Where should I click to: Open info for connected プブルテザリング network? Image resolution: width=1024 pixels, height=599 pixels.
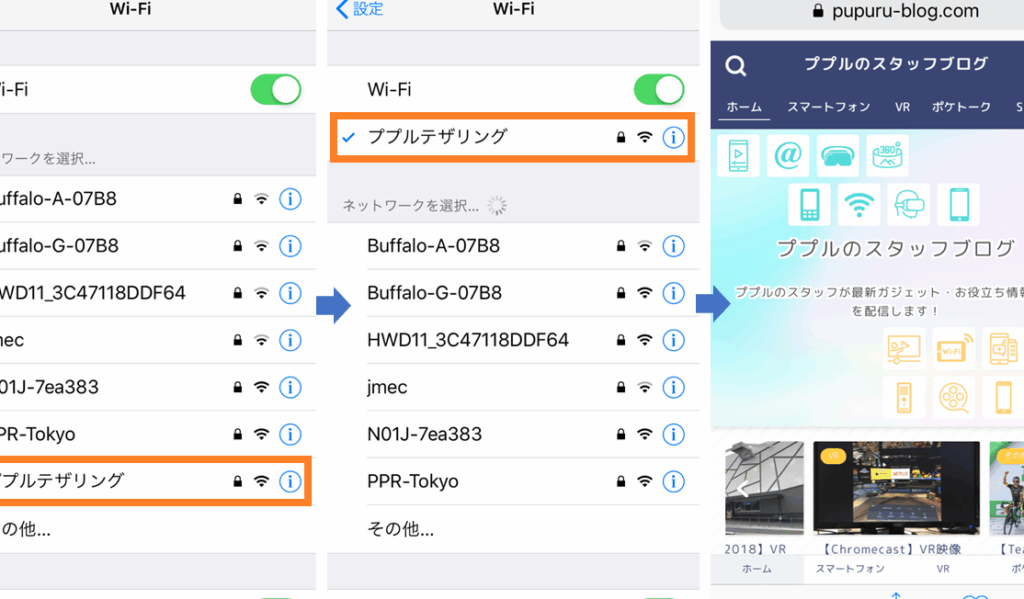pos(673,137)
